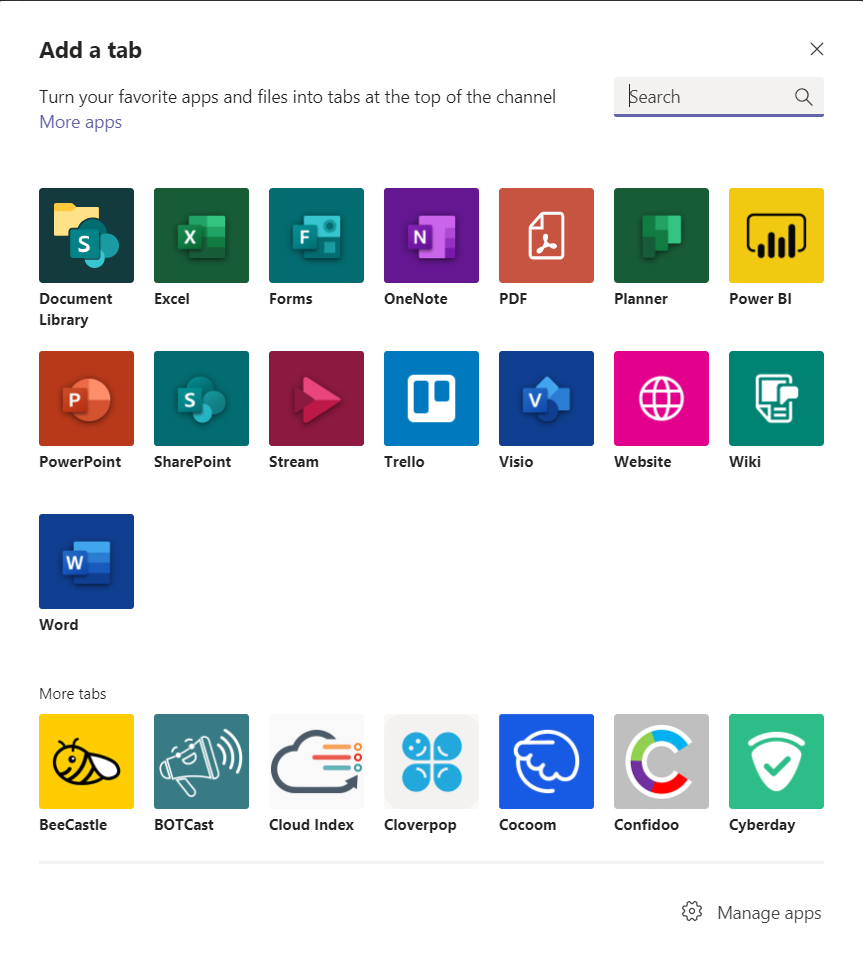The height and width of the screenshot is (957, 863).
Task: Click the search magnifier icon
Action: click(x=803, y=96)
